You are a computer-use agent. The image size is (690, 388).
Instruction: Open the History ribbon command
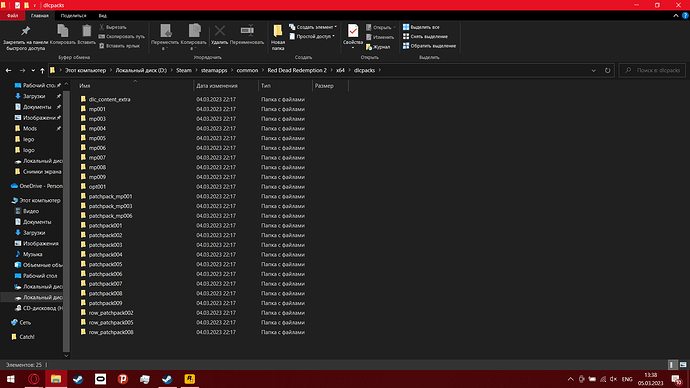point(378,47)
